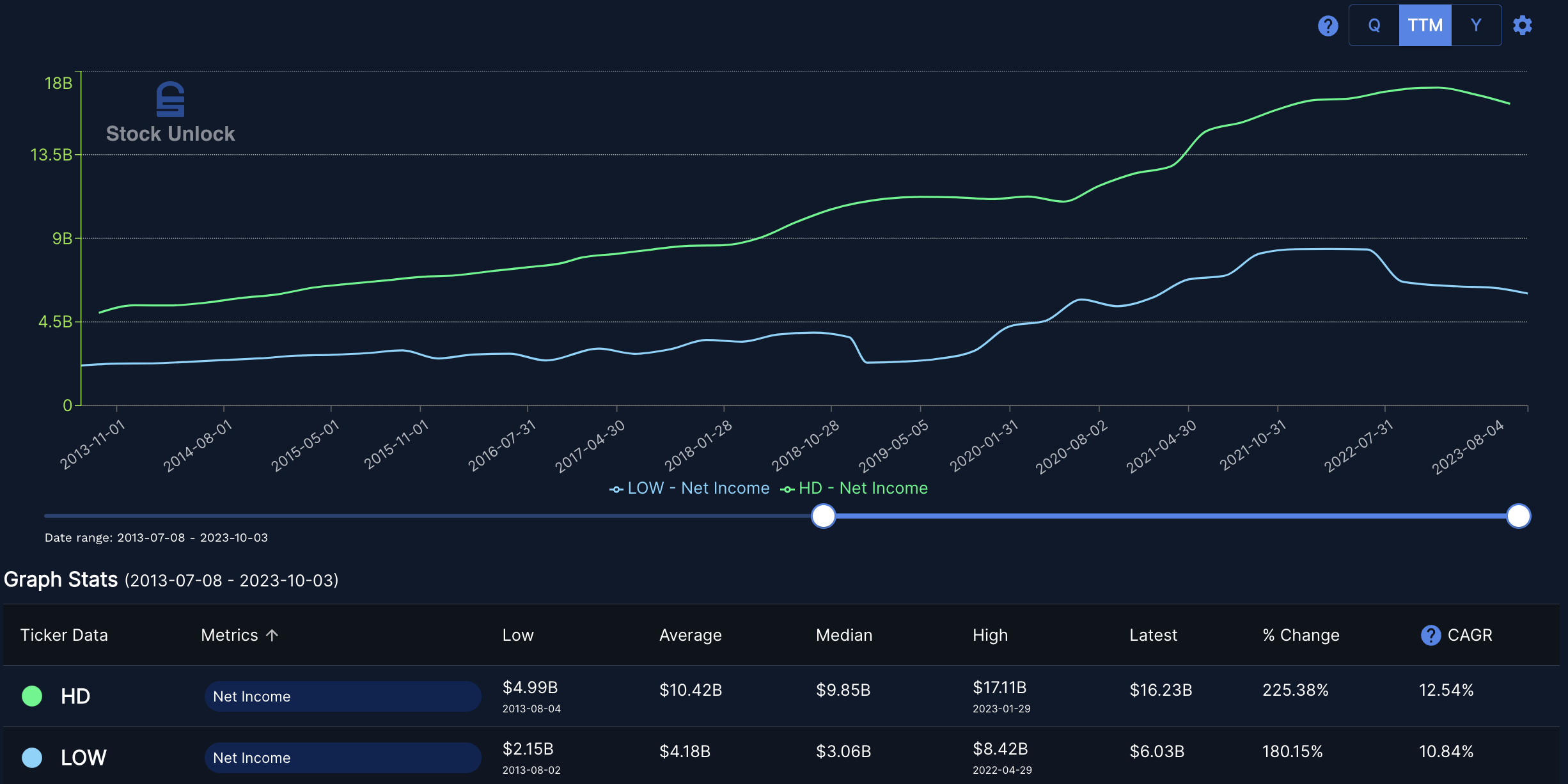Screen dimensions: 1568x784
Task: Click the Ticker Data column header
Action: click(64, 635)
